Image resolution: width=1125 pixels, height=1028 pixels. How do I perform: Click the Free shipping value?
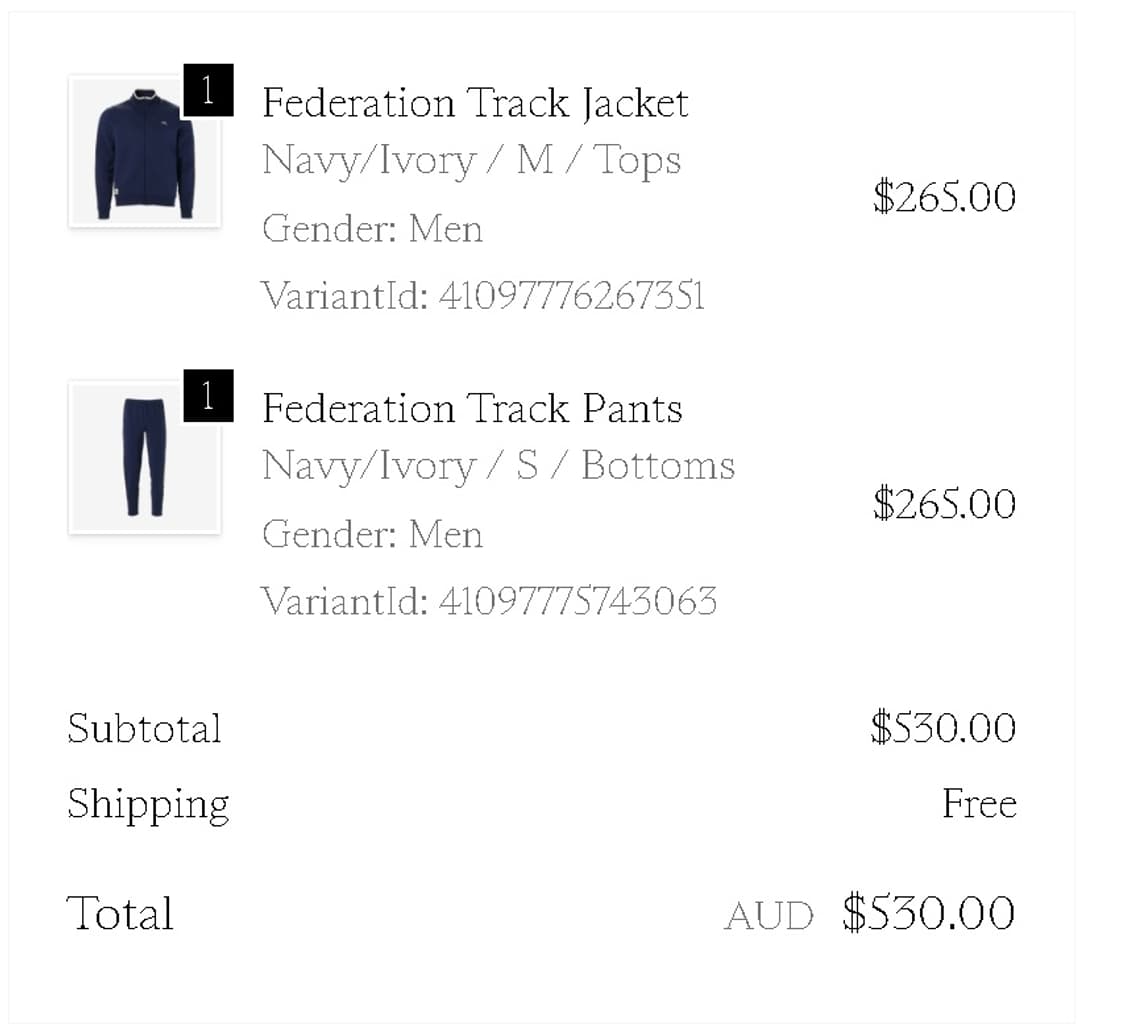click(x=979, y=804)
